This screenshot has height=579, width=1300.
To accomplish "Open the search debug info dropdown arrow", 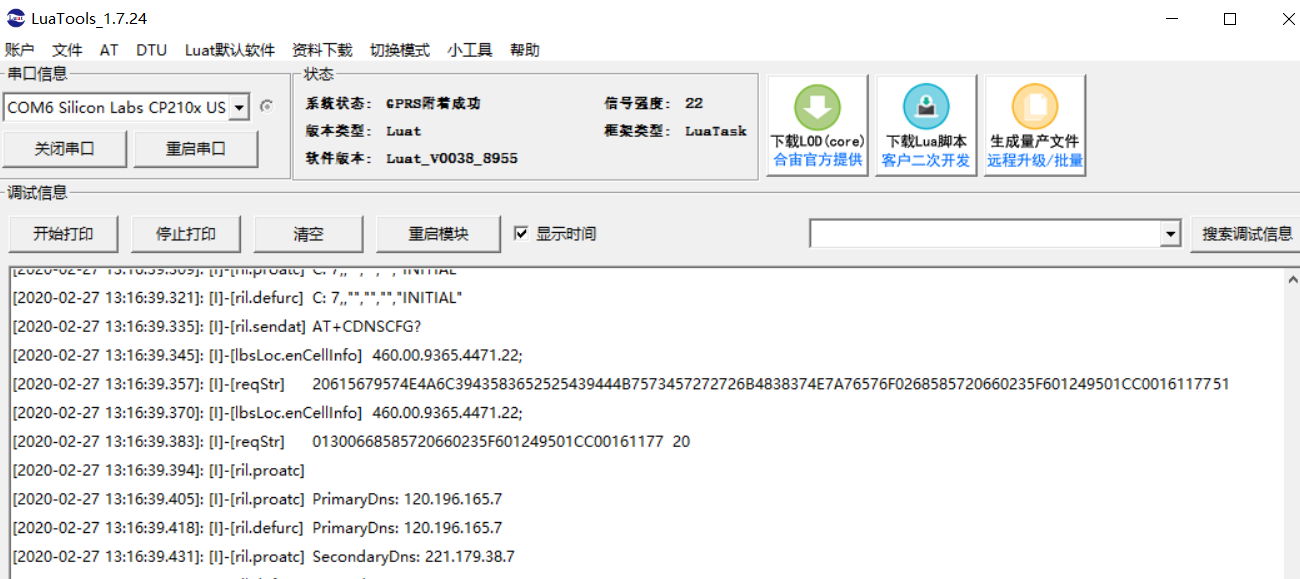I will tap(1171, 234).
